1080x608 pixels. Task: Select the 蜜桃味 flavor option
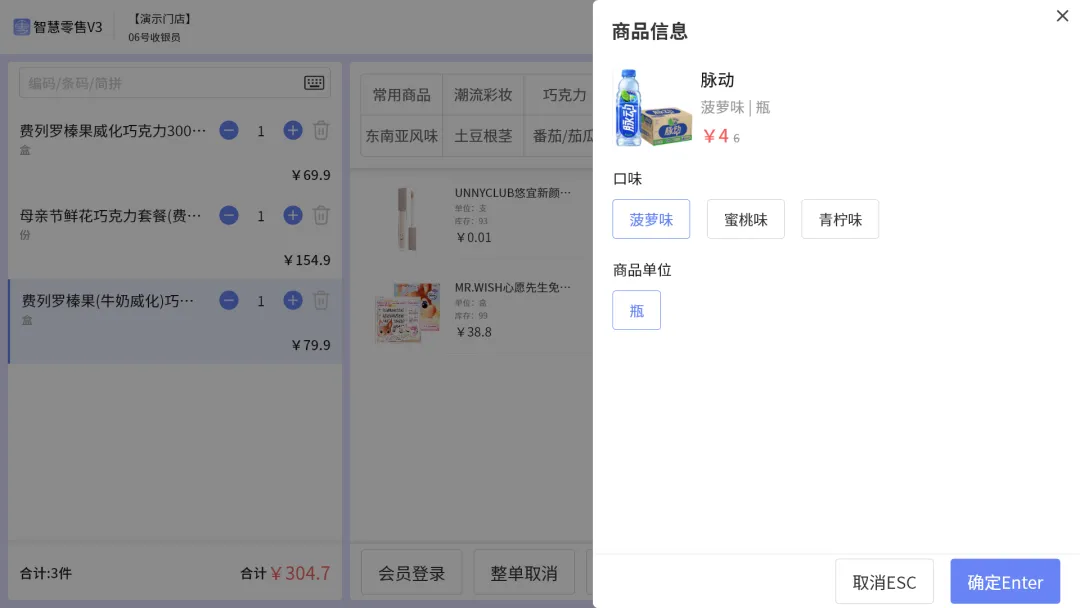pos(745,219)
